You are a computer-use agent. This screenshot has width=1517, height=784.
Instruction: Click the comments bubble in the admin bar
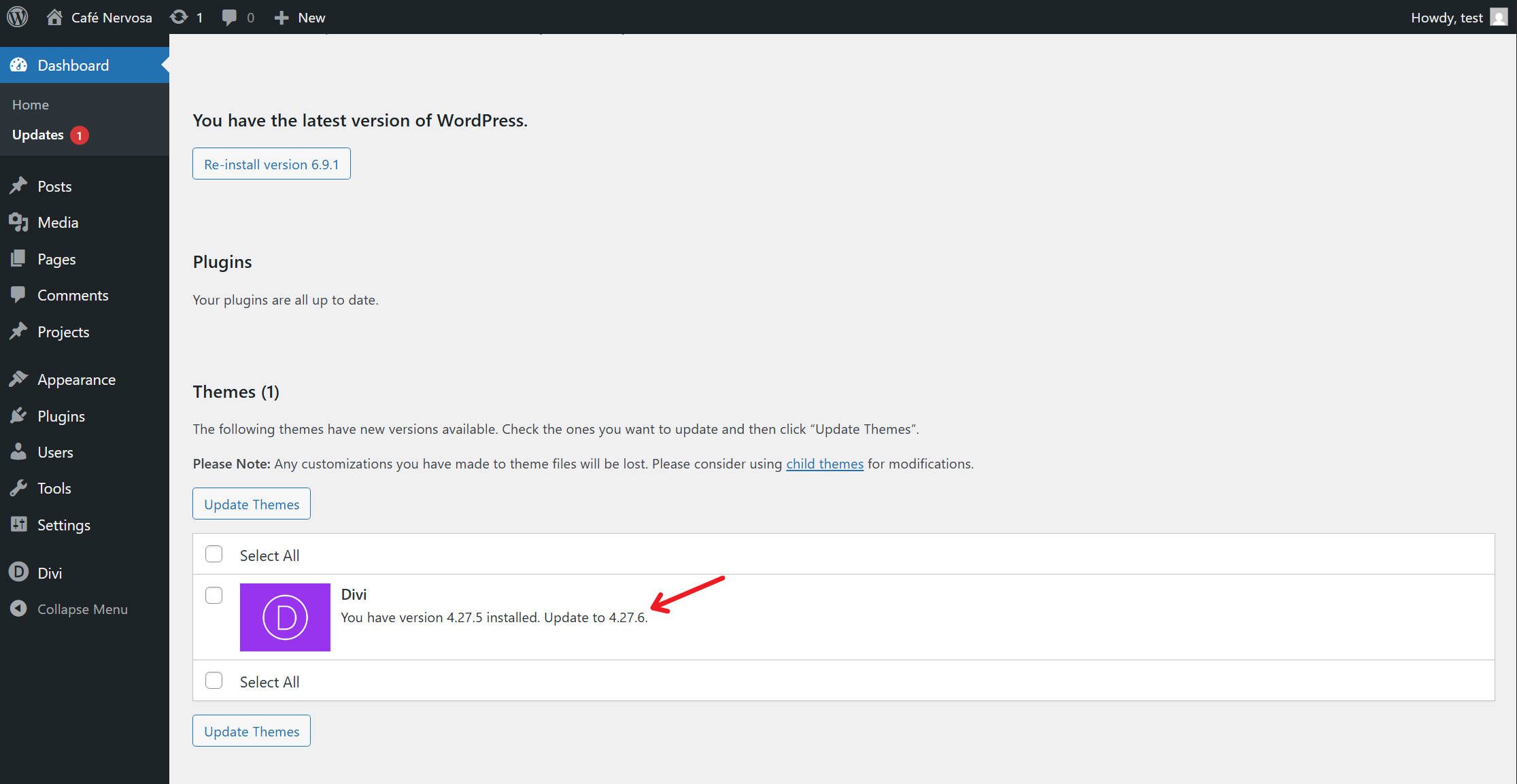229,17
